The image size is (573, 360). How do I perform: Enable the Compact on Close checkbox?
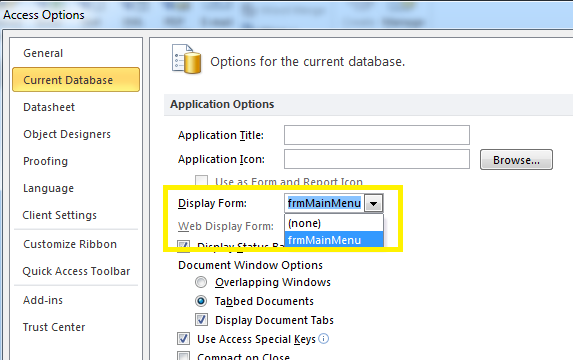tap(183, 356)
